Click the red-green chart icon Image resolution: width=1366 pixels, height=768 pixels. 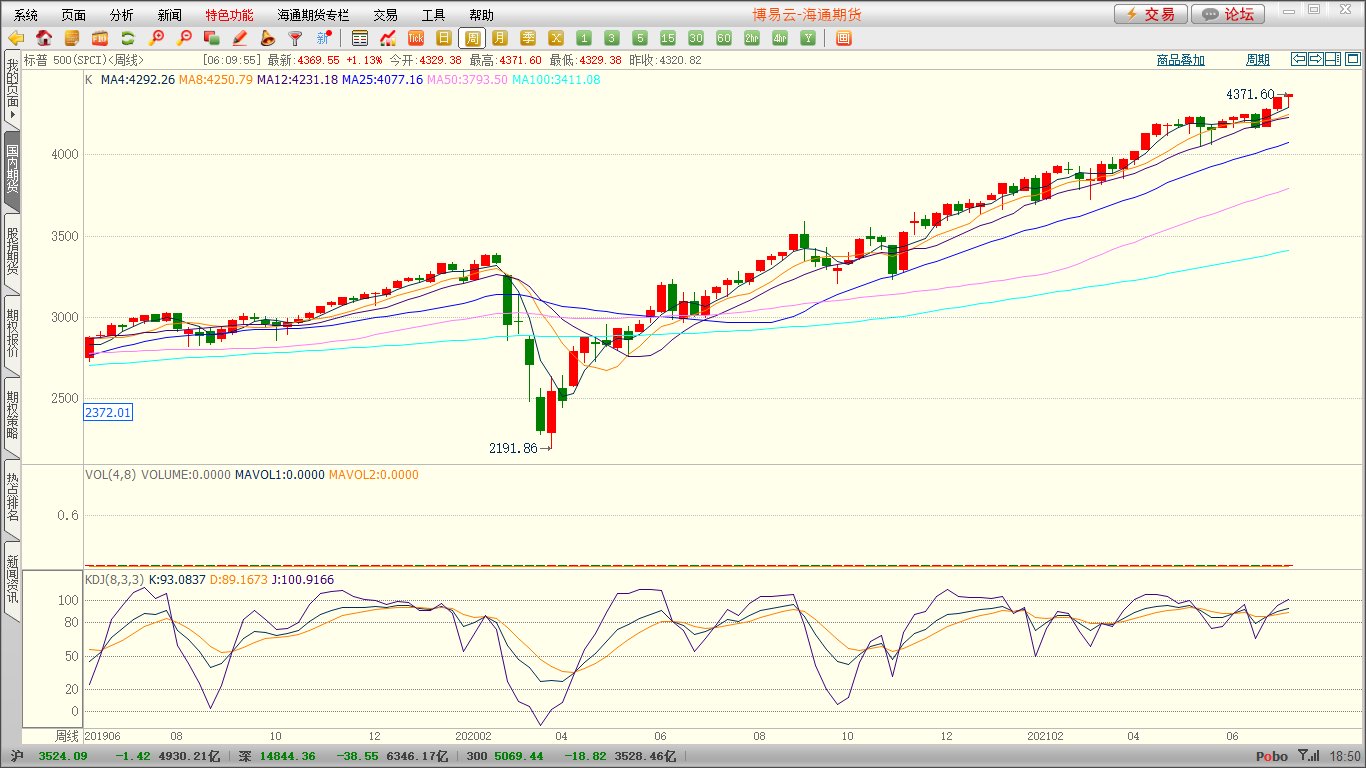[x=388, y=38]
